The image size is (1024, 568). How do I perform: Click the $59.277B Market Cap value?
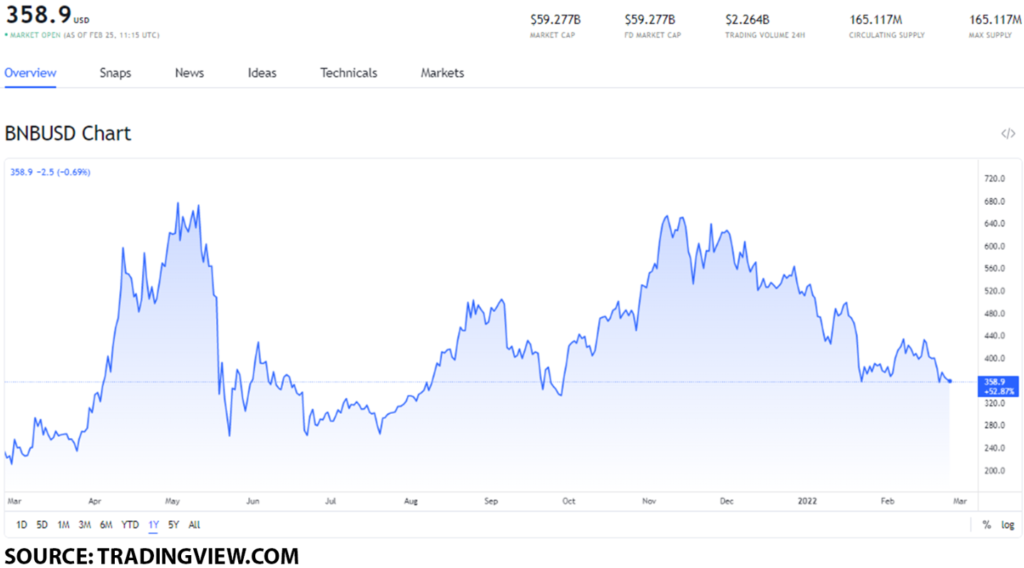(555, 20)
